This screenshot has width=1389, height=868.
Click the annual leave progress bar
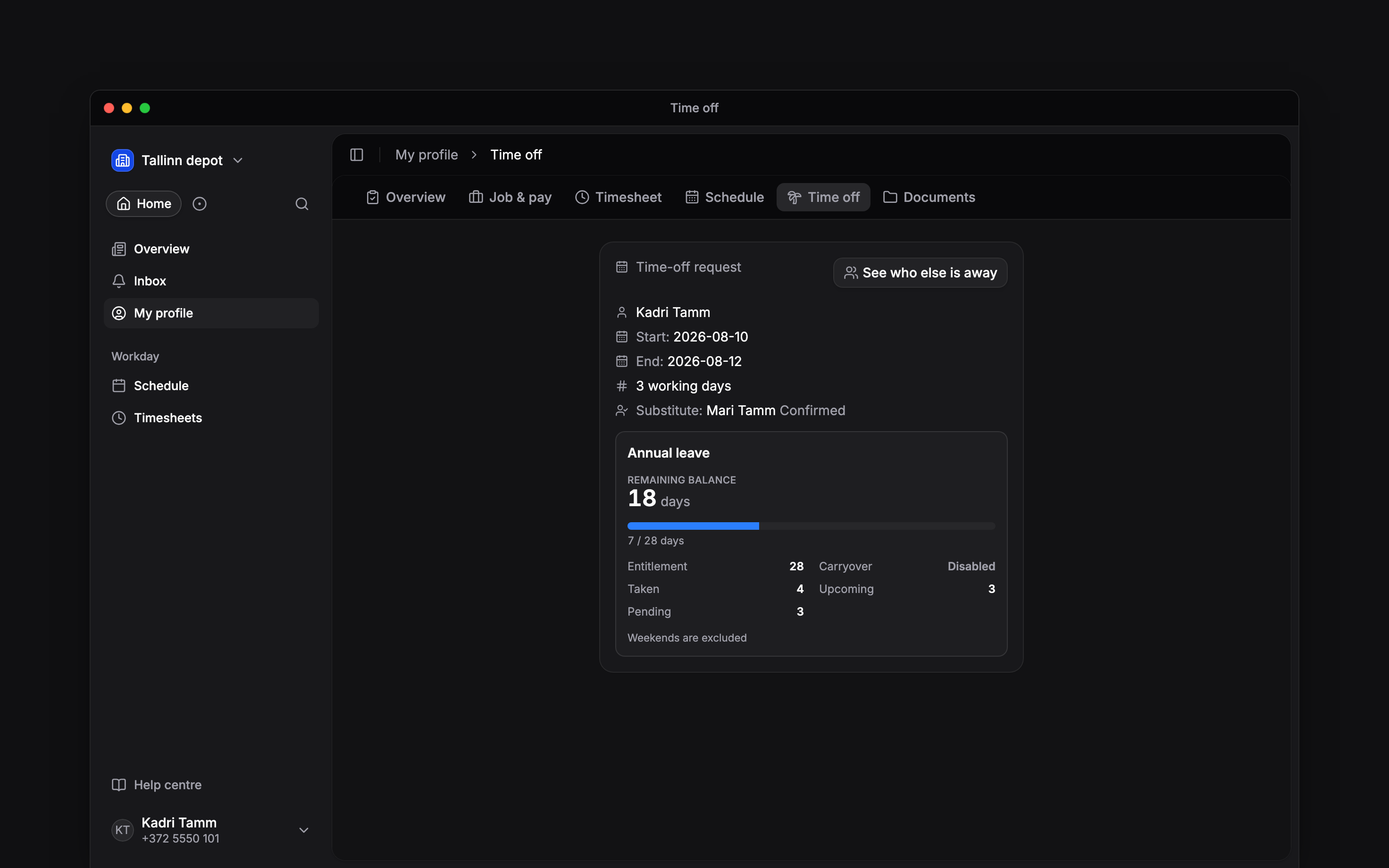coord(811,526)
